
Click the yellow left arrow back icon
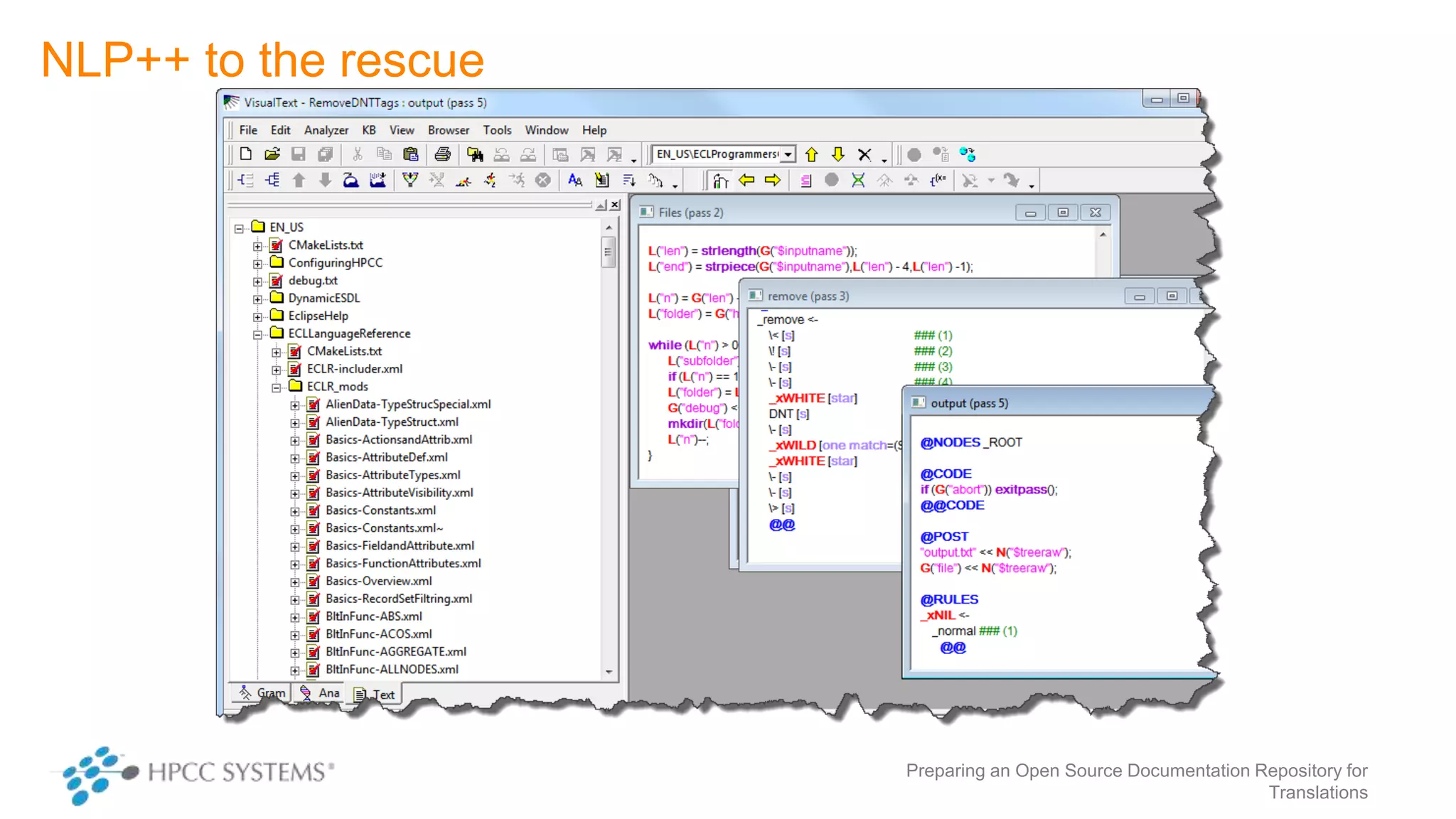coord(746,180)
